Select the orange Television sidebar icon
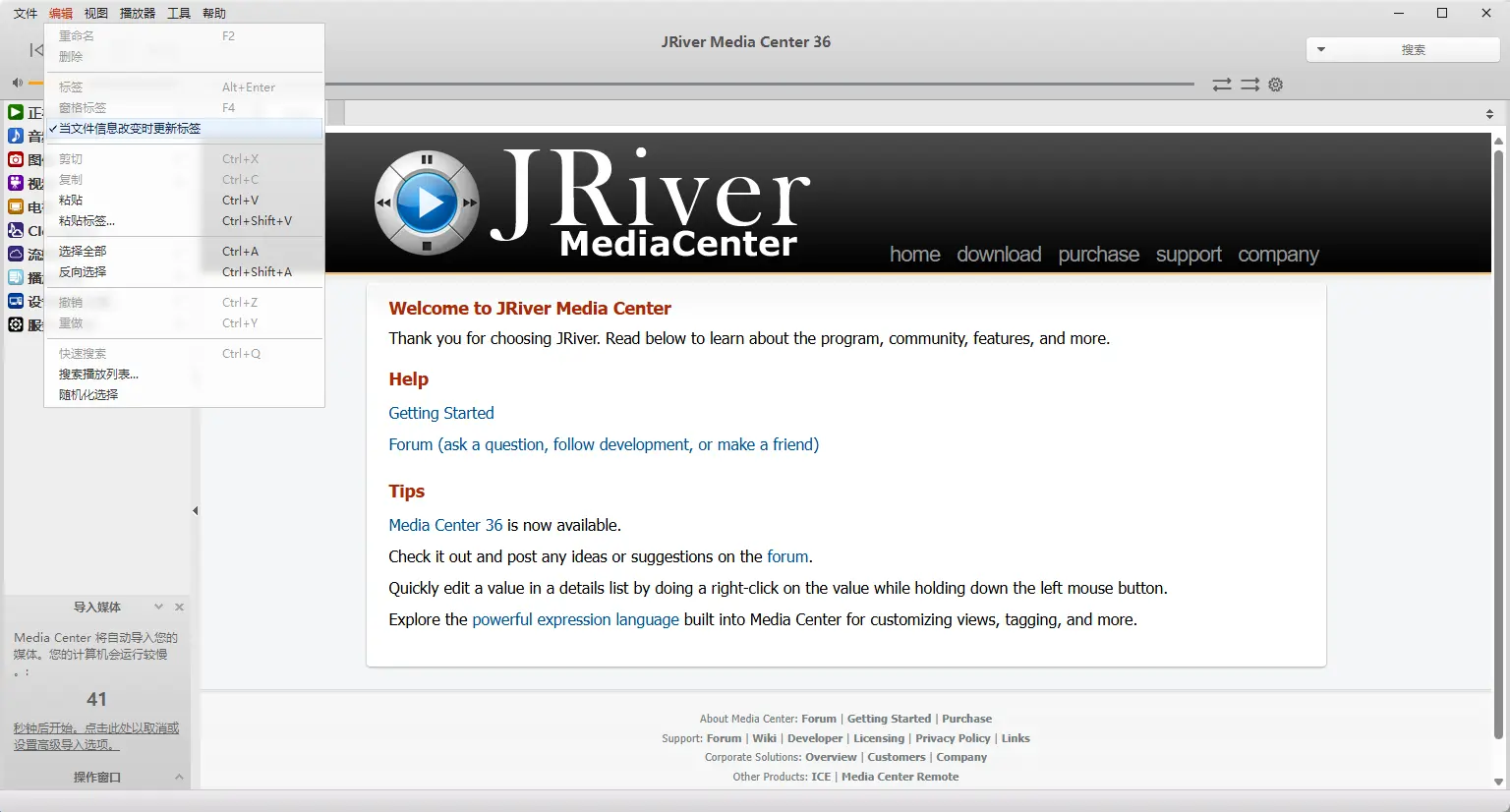 pyautogui.click(x=16, y=206)
